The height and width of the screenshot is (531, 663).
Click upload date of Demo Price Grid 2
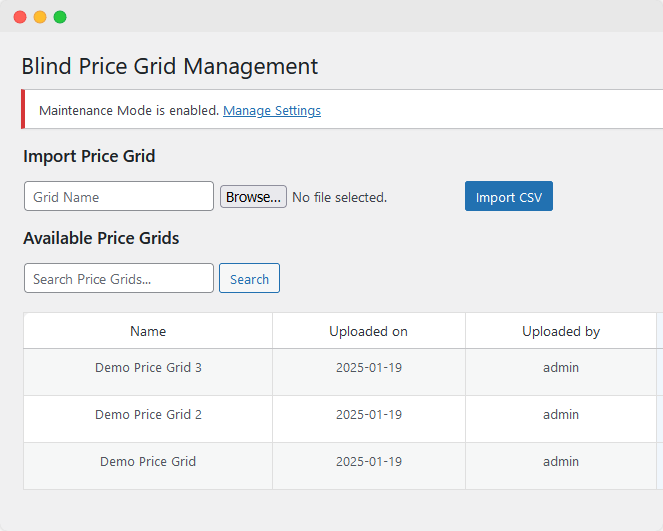pos(368,415)
